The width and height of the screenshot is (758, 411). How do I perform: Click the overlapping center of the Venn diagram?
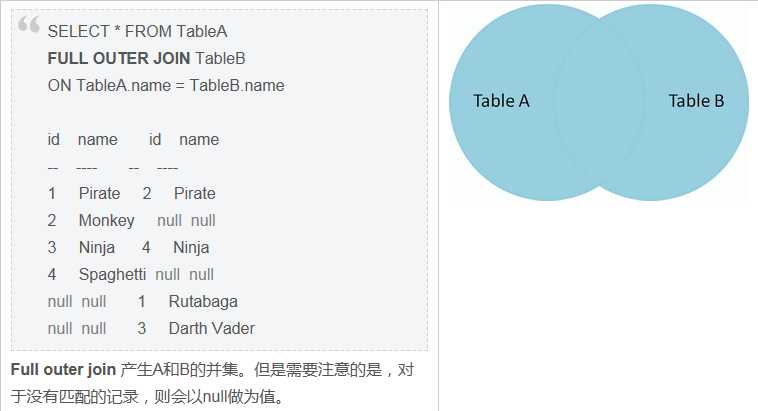click(599, 103)
